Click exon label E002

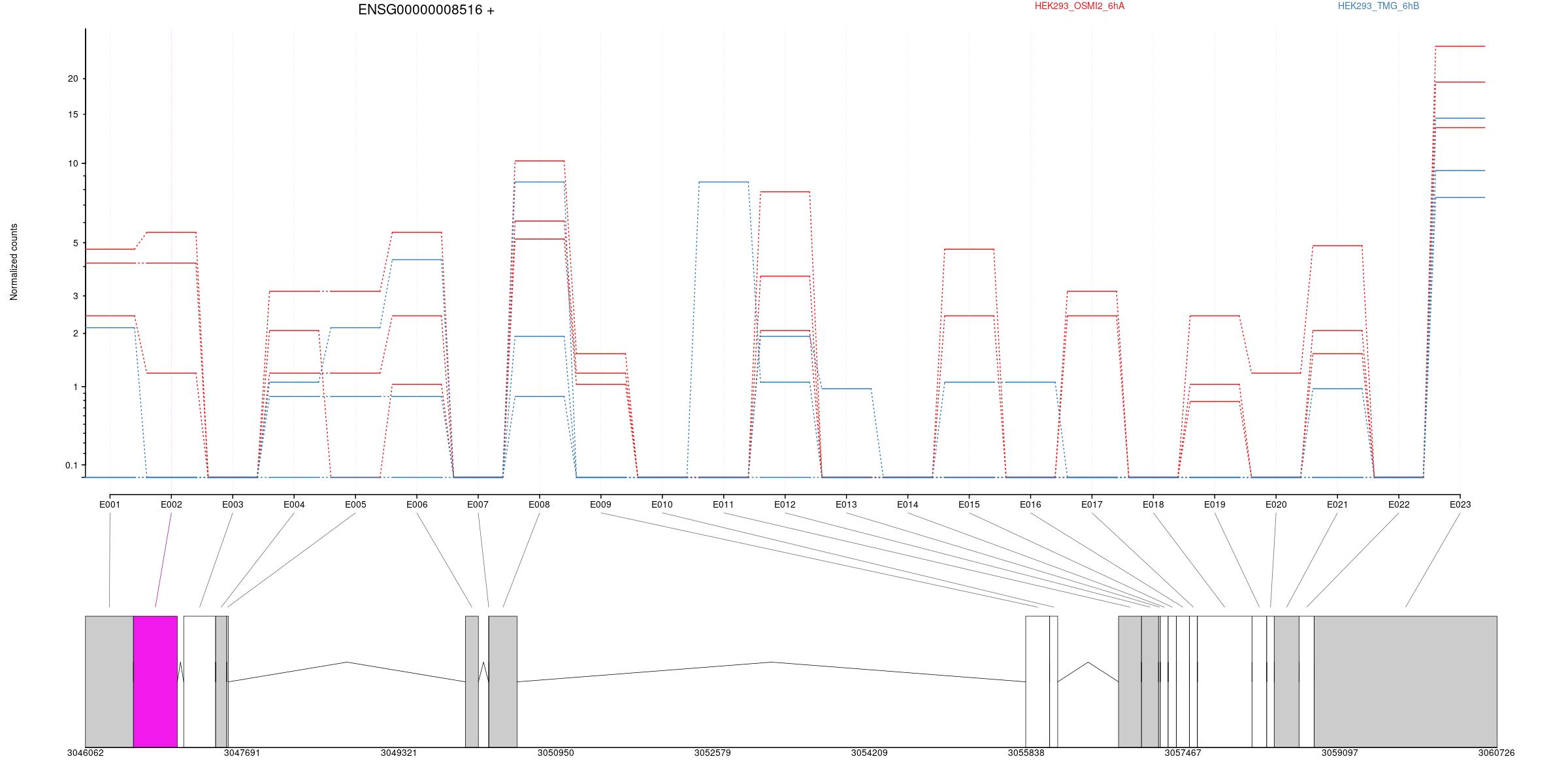click(171, 504)
